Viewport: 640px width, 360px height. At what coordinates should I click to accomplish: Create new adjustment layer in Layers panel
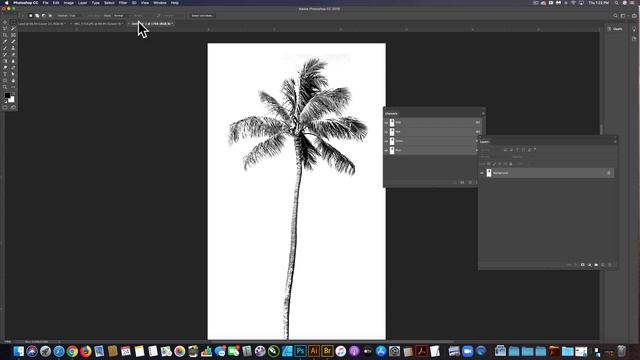point(589,265)
